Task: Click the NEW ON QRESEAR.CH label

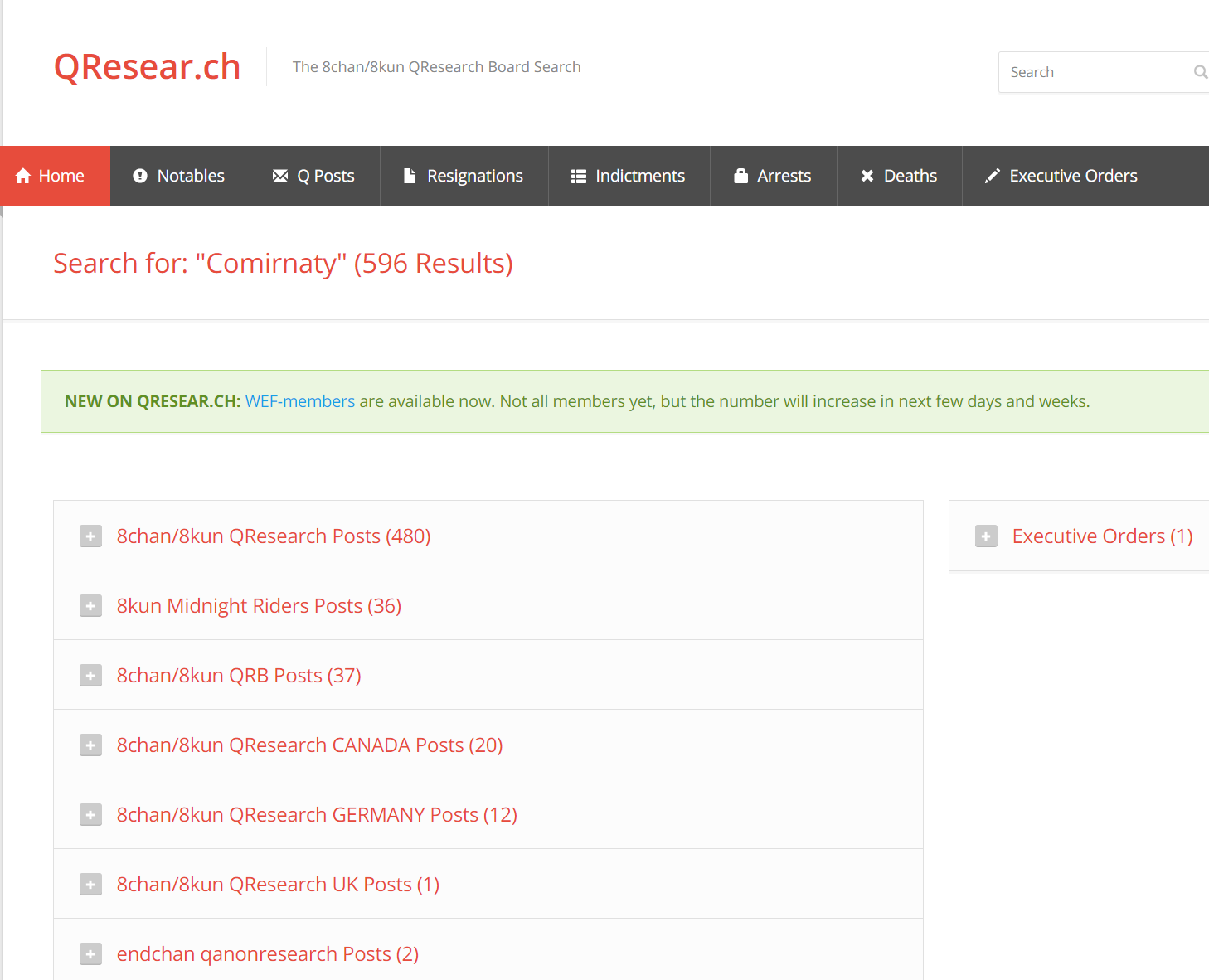Action: (x=153, y=401)
